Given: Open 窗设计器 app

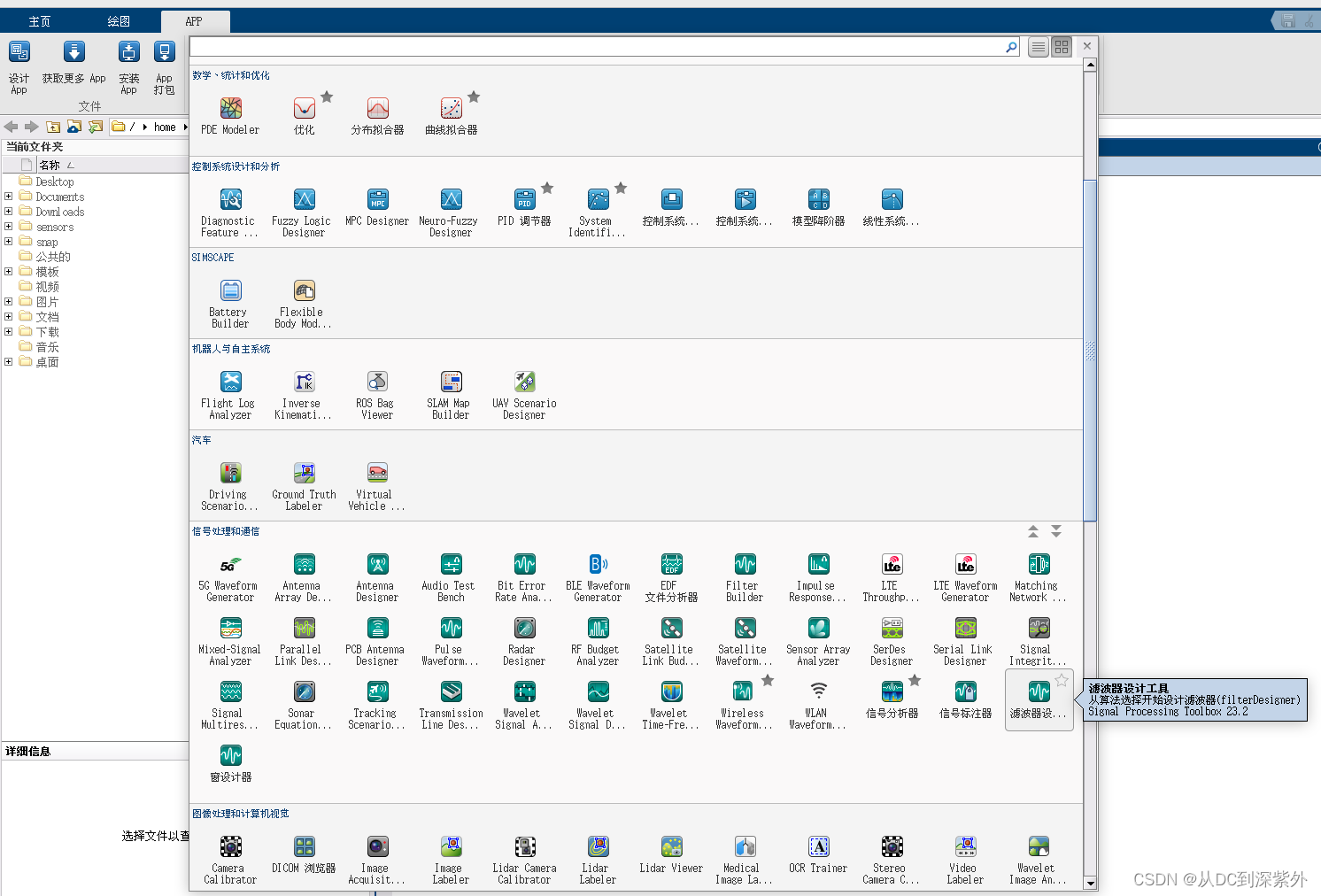Looking at the screenshot, I should pos(230,763).
